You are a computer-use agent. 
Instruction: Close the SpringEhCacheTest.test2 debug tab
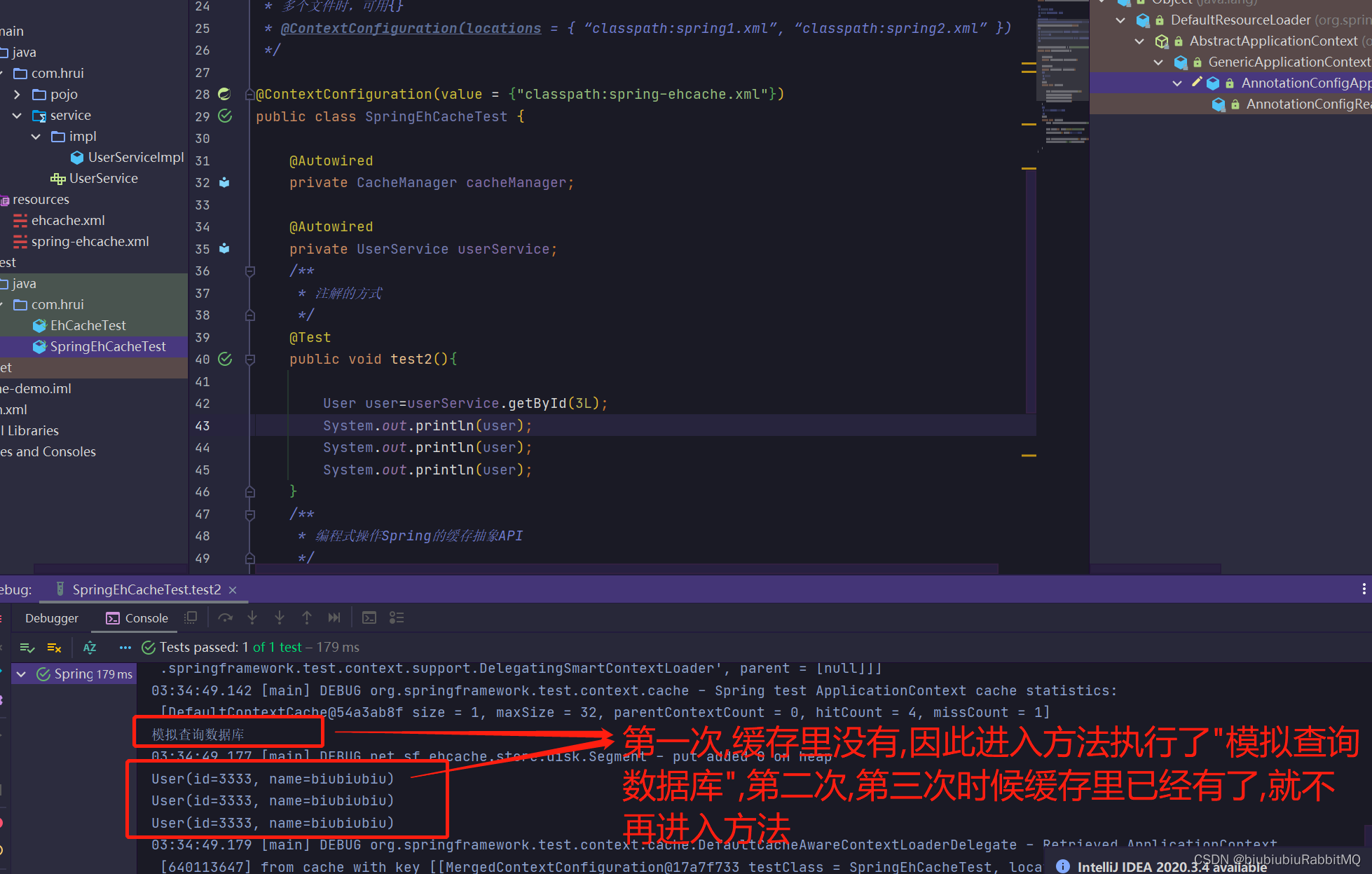233,590
